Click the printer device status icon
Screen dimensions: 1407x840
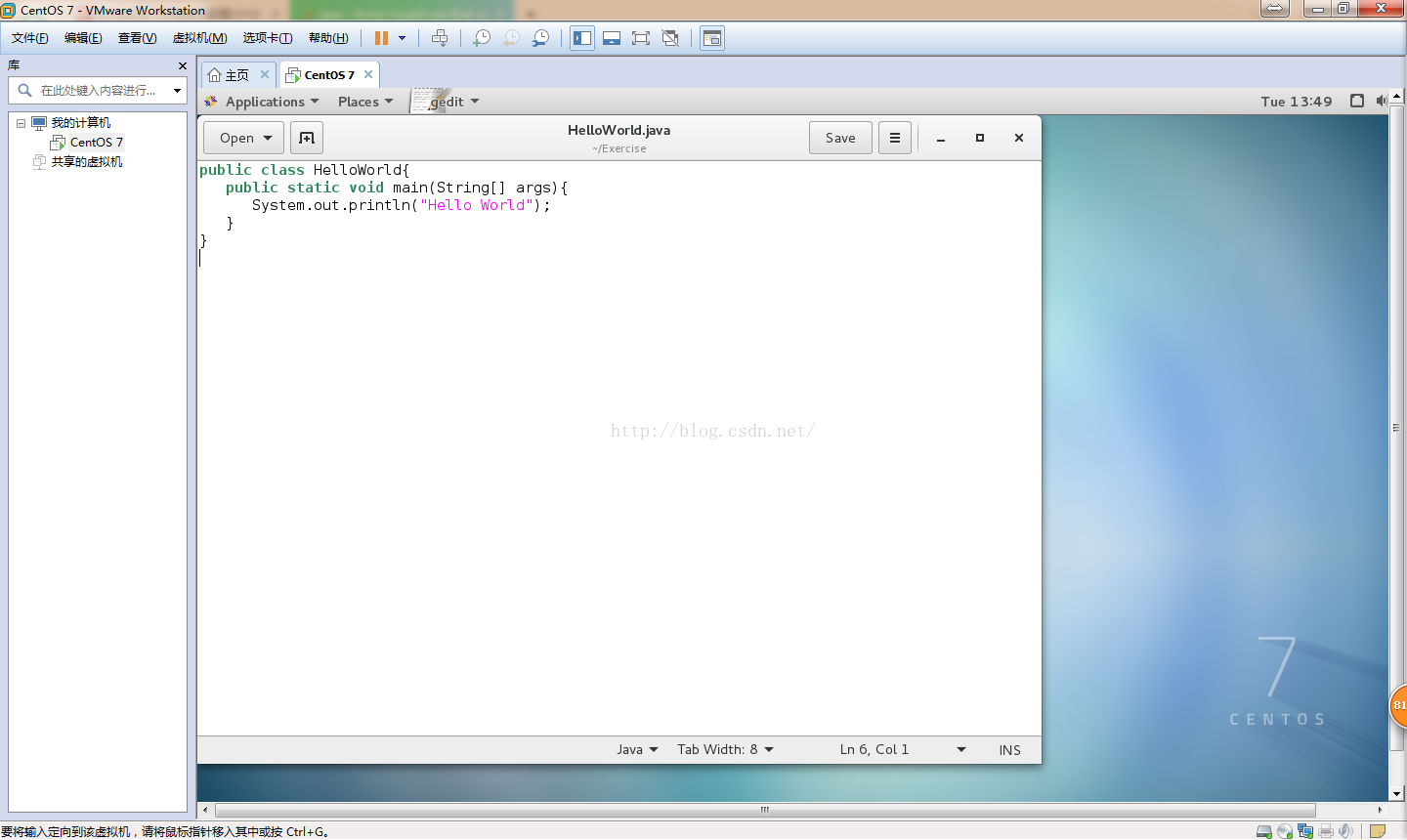(x=1326, y=831)
